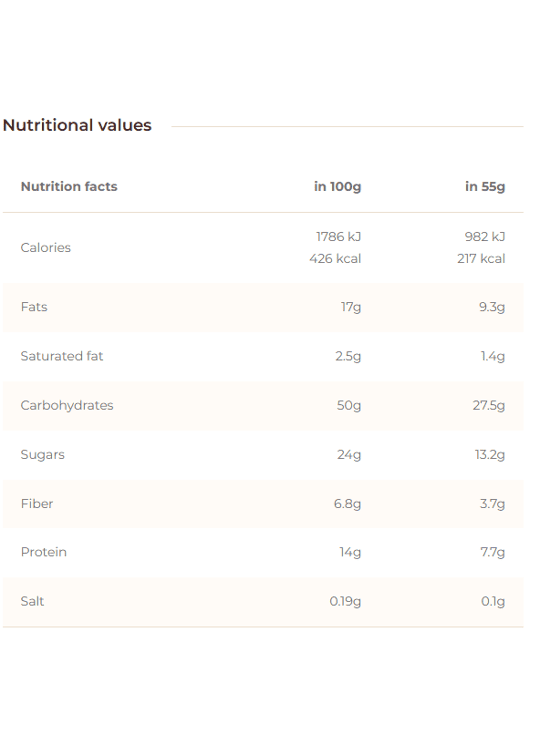Image resolution: width=540 pixels, height=740 pixels.
Task: Click the in 100g column header
Action: [338, 186]
